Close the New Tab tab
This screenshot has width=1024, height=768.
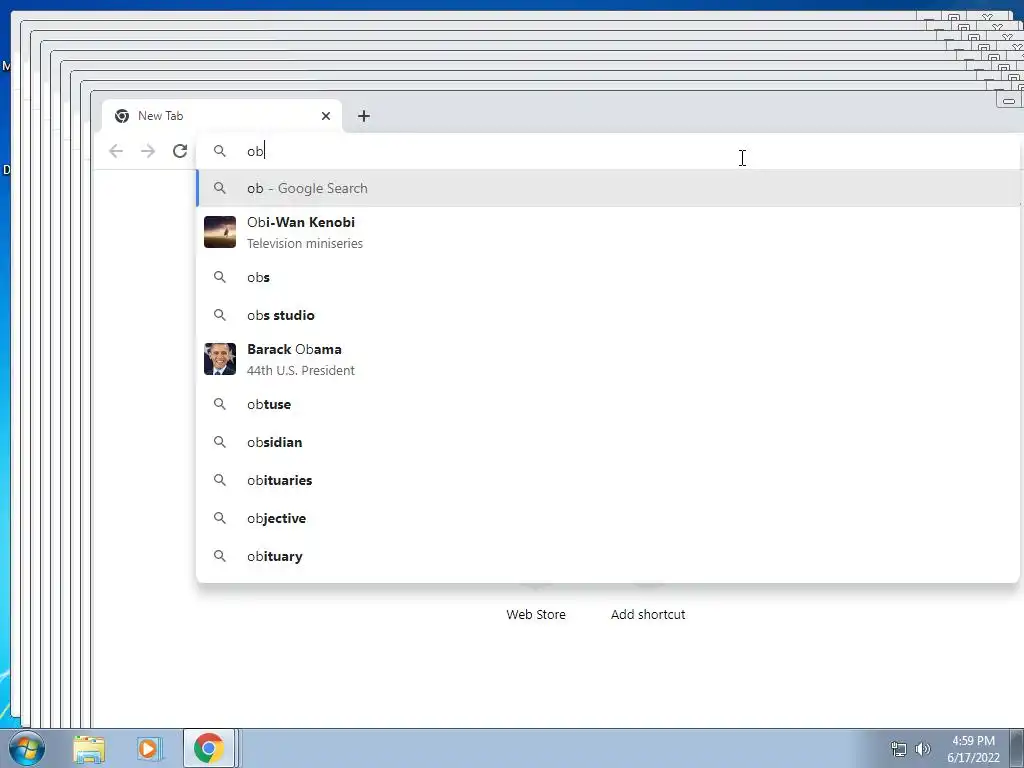[x=326, y=116]
